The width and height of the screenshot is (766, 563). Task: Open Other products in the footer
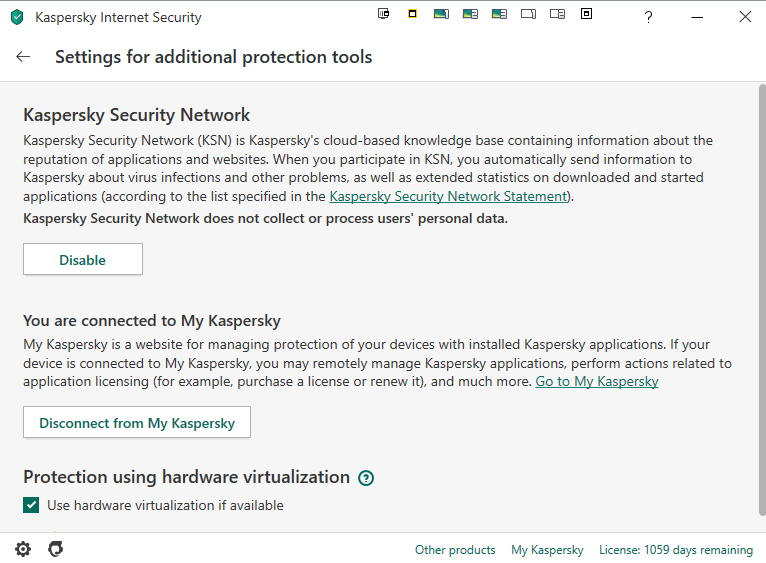click(455, 550)
